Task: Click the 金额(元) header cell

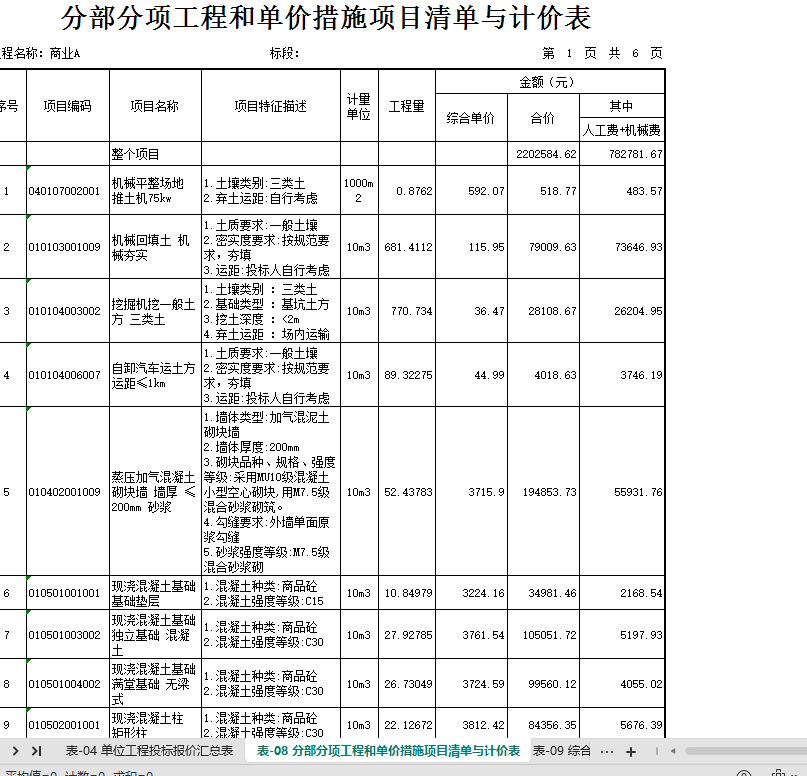Action: [550, 82]
